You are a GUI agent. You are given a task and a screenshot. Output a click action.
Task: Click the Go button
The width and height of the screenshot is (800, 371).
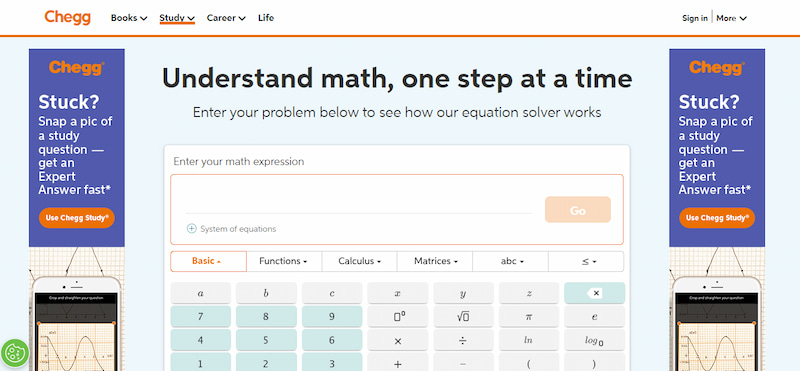[x=578, y=210]
